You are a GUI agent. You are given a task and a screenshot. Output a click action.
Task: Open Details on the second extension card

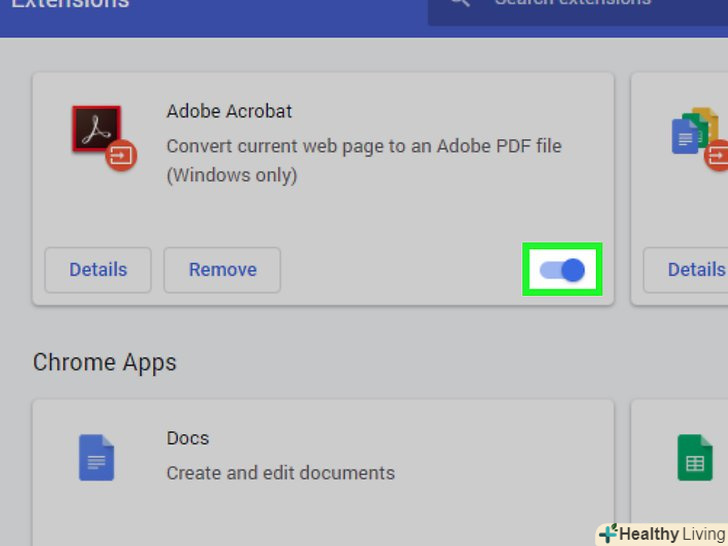(x=686, y=270)
